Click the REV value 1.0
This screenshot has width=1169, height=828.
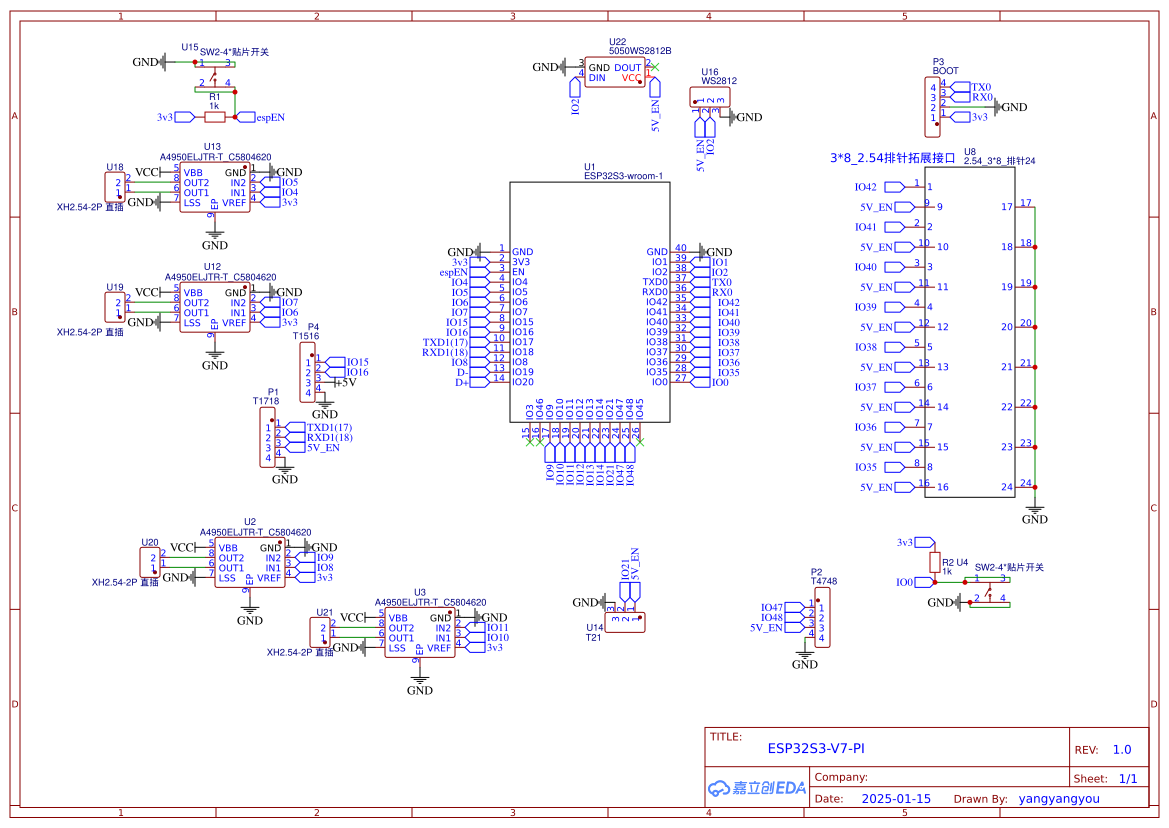point(1122,750)
